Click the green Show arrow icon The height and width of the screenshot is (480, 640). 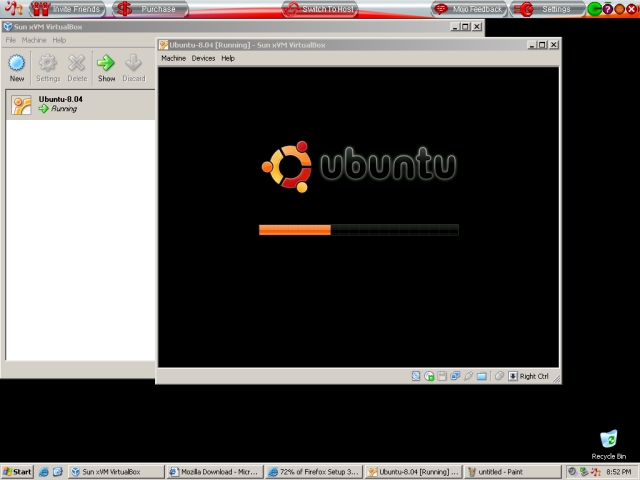106,63
